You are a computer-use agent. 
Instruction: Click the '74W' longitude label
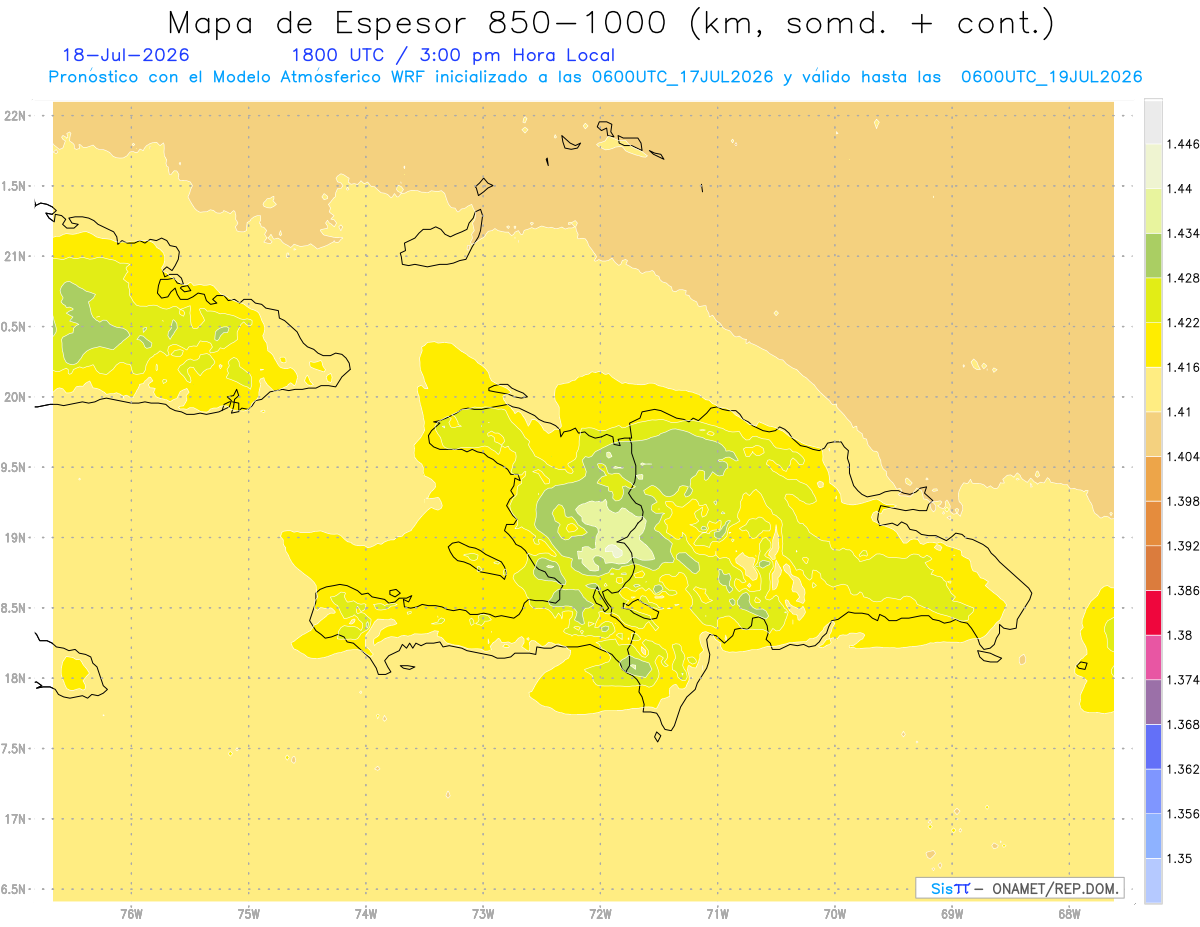tap(366, 914)
